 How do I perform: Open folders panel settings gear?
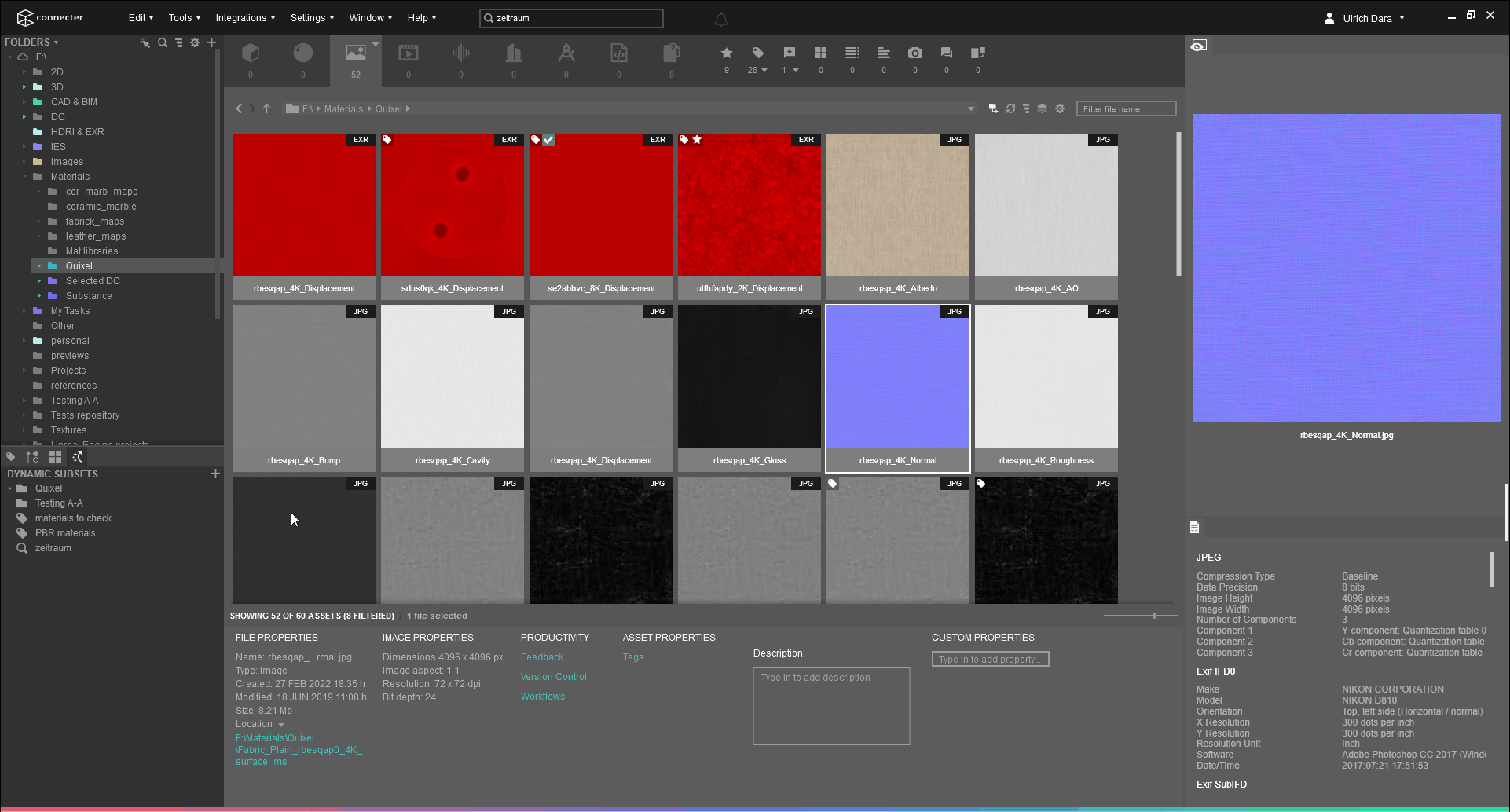(195, 42)
